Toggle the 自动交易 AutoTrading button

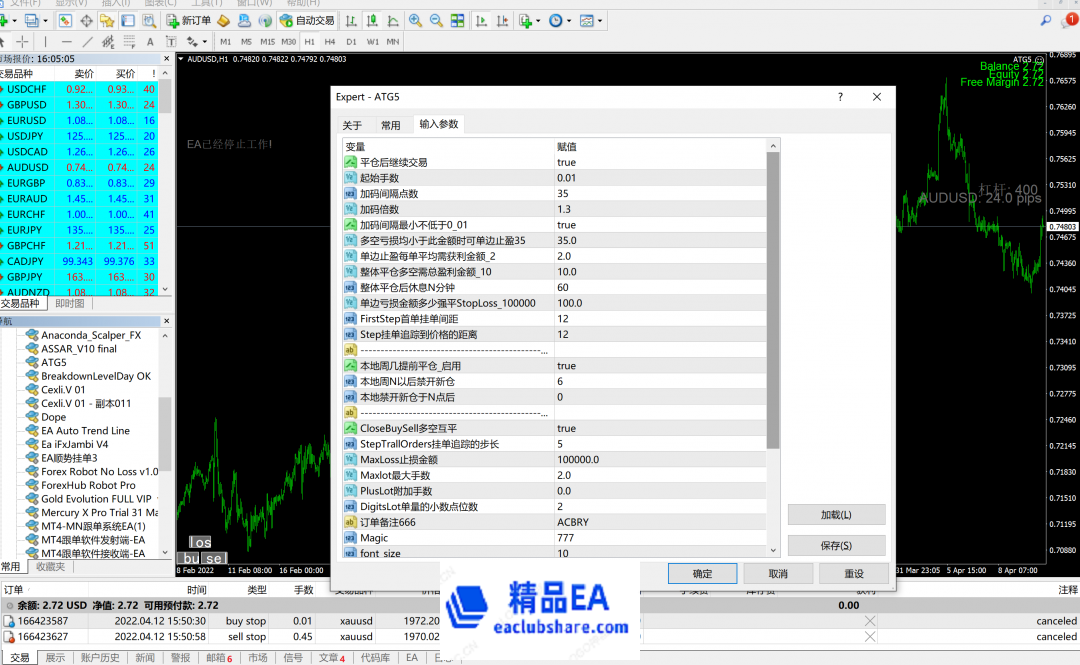(307, 20)
